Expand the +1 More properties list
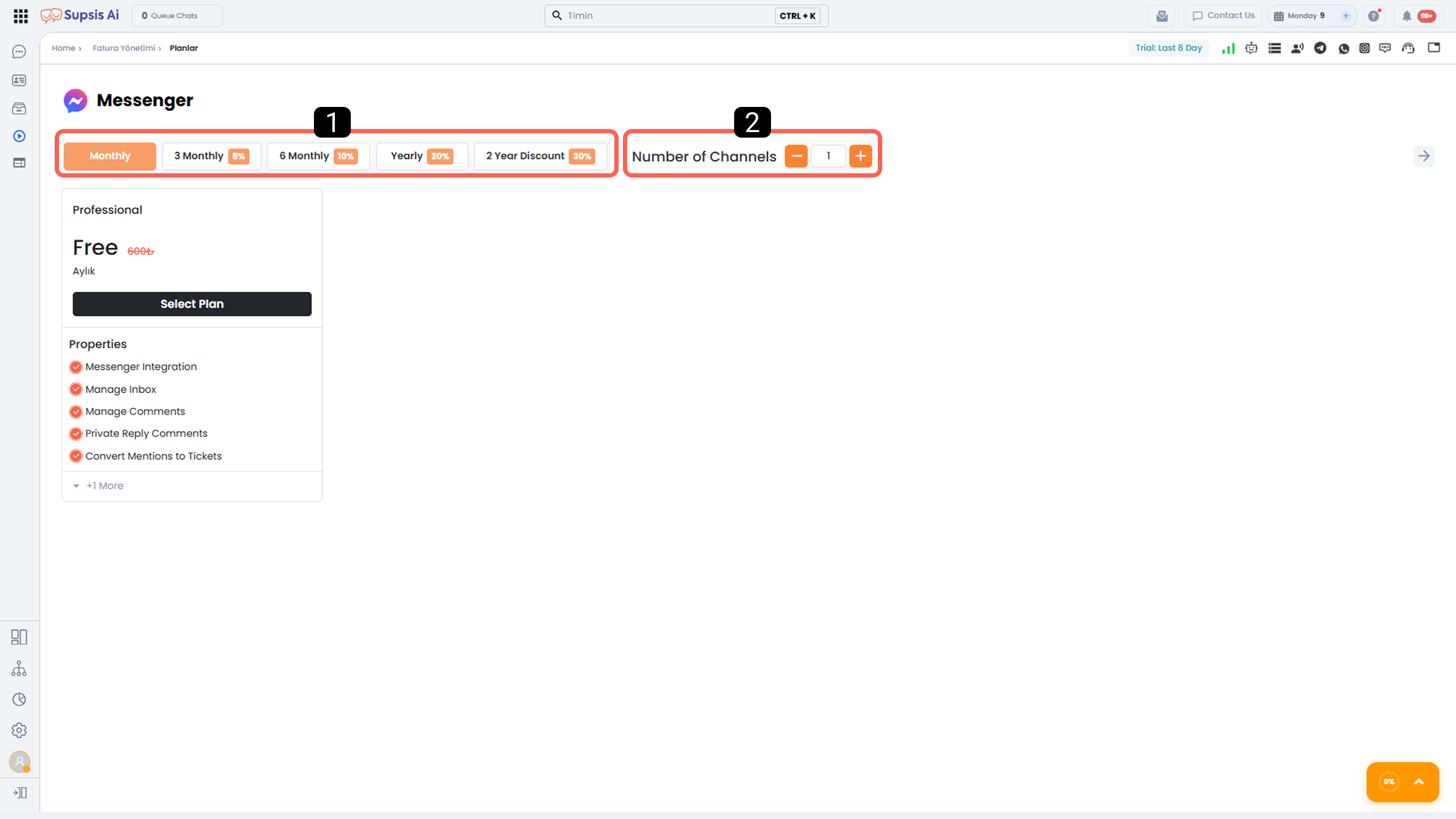Viewport: 1456px width, 819px height. 99,486
